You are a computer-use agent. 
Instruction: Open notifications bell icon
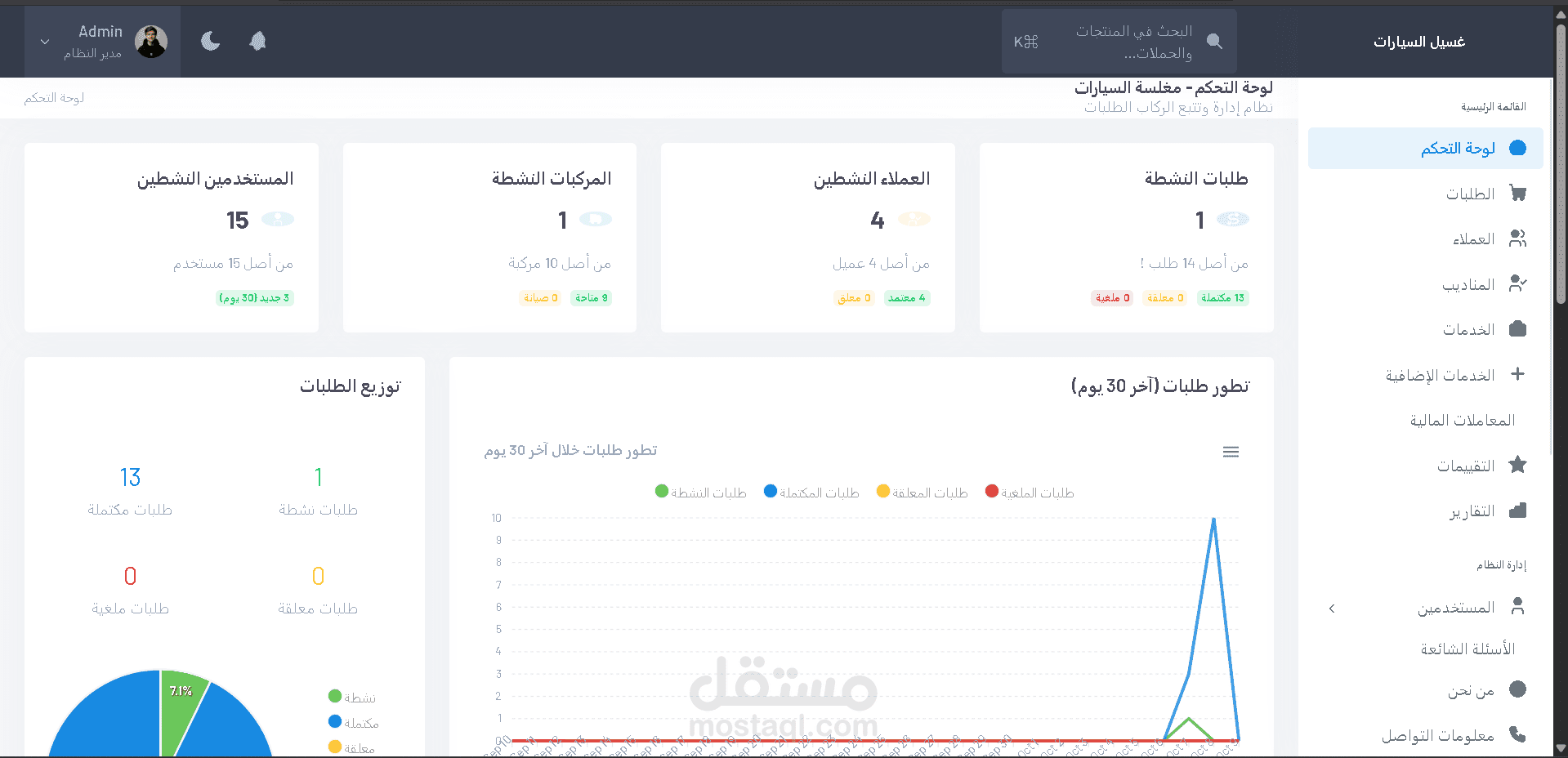click(257, 41)
